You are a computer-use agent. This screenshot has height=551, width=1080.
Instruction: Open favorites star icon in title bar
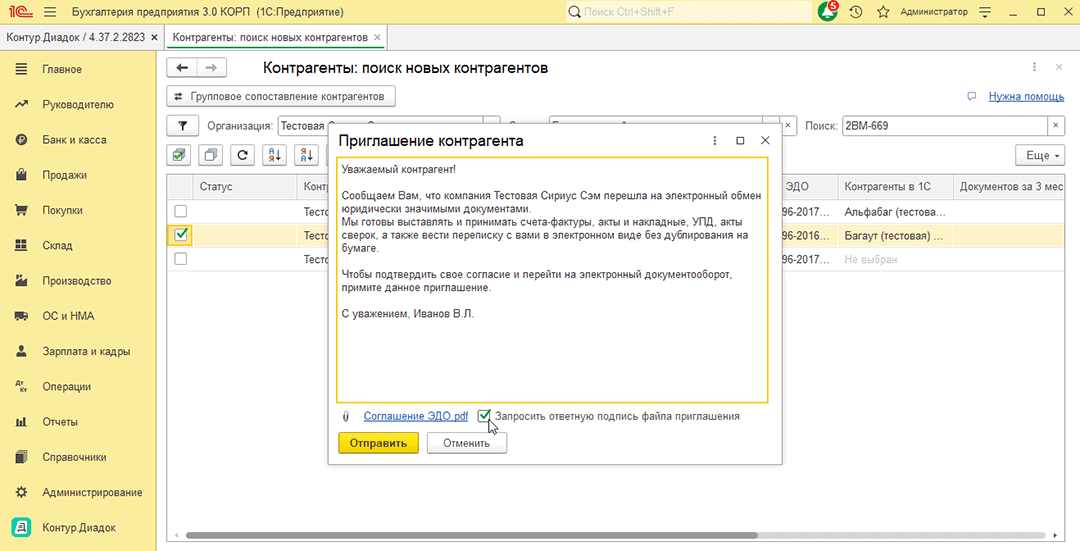coord(883,12)
